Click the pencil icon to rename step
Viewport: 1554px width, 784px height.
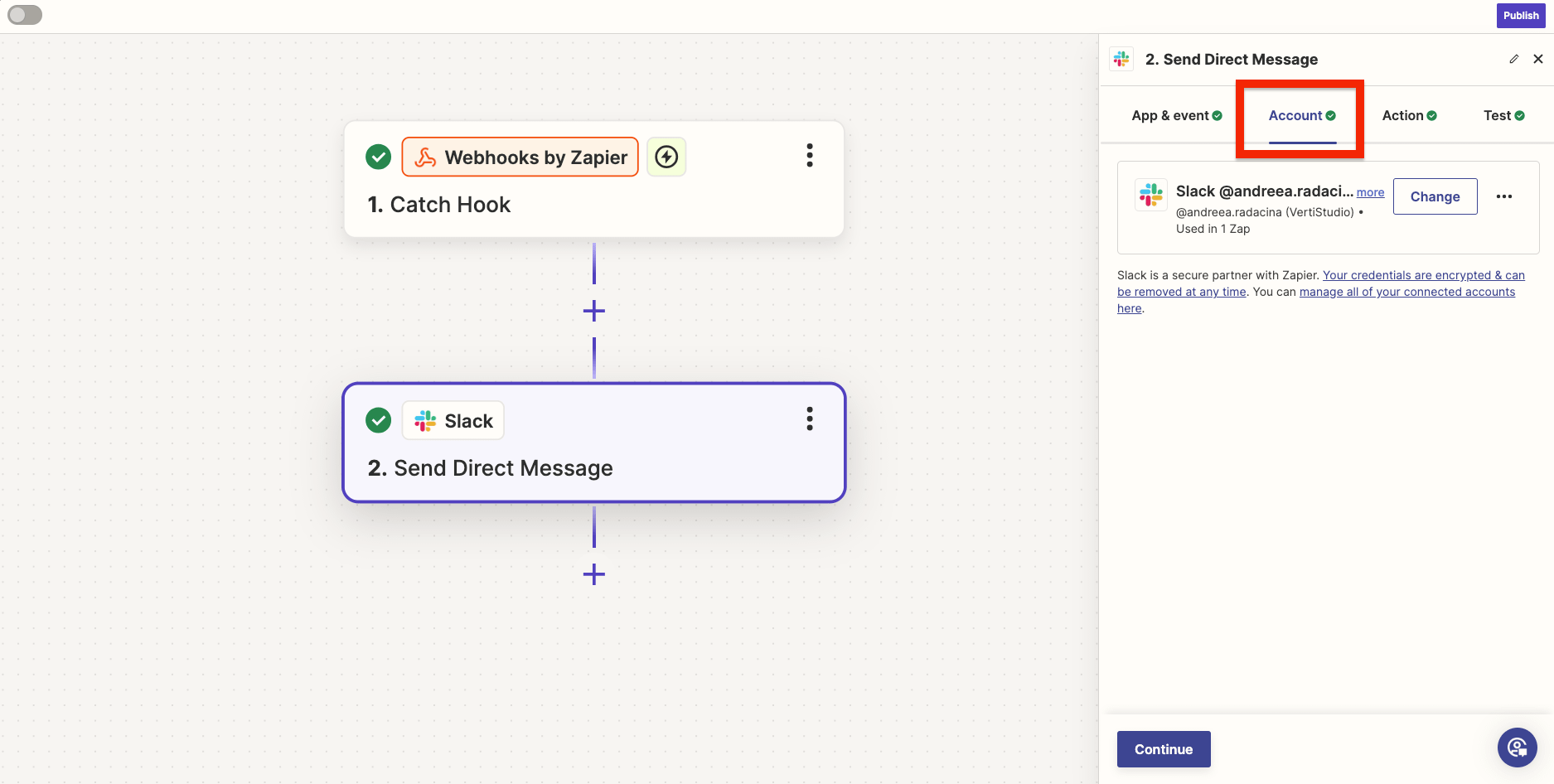point(1513,59)
